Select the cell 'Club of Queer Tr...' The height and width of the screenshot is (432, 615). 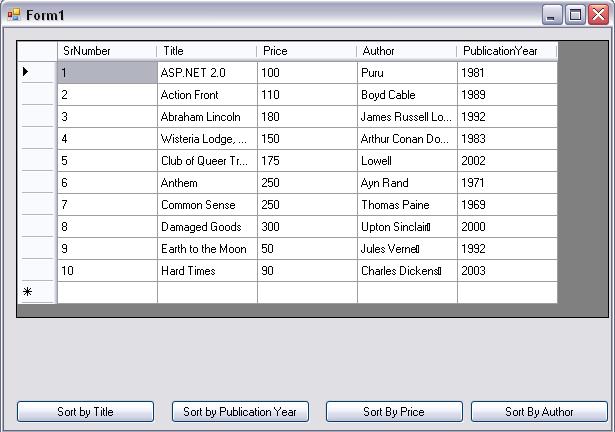point(207,160)
